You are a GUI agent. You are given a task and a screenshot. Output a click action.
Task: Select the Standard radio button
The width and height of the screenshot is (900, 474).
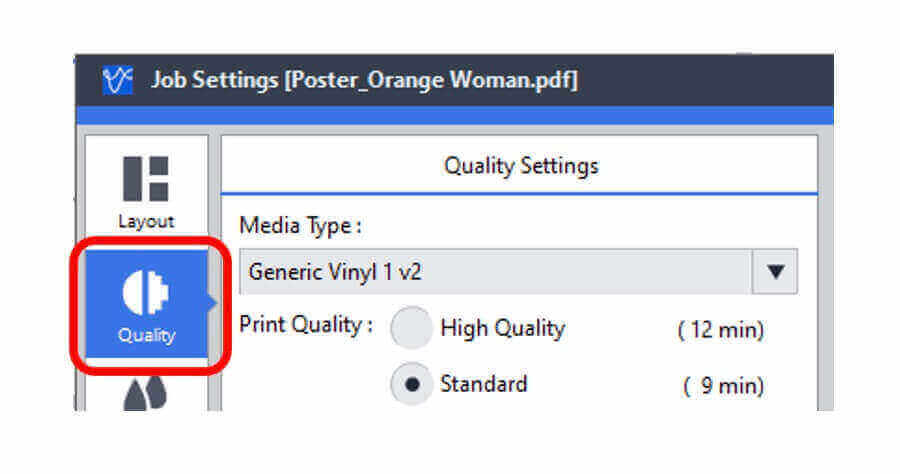click(411, 384)
